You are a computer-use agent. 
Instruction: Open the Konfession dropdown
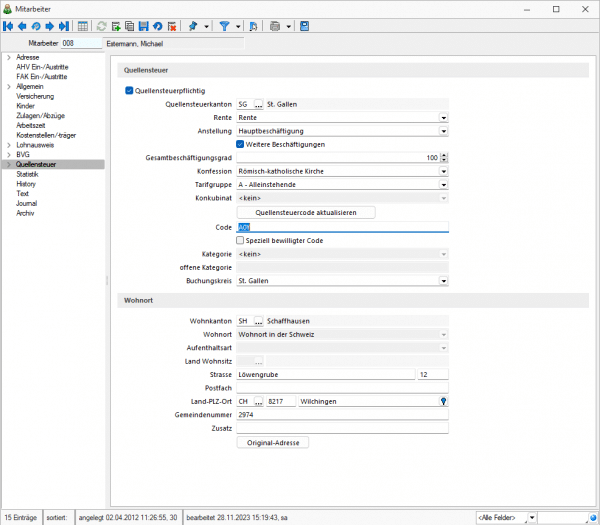pyautogui.click(x=443, y=171)
